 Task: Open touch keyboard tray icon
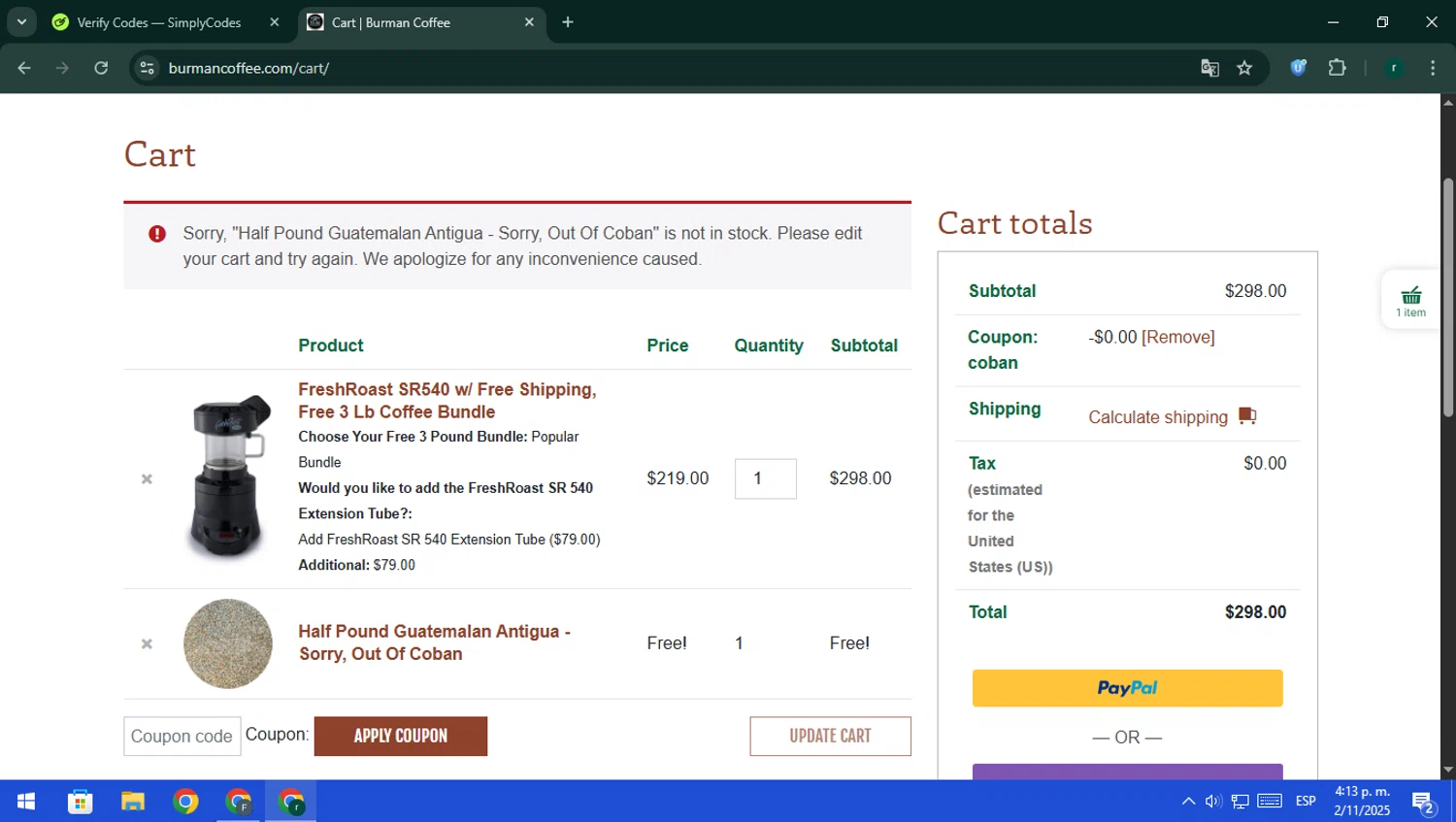tap(1270, 802)
